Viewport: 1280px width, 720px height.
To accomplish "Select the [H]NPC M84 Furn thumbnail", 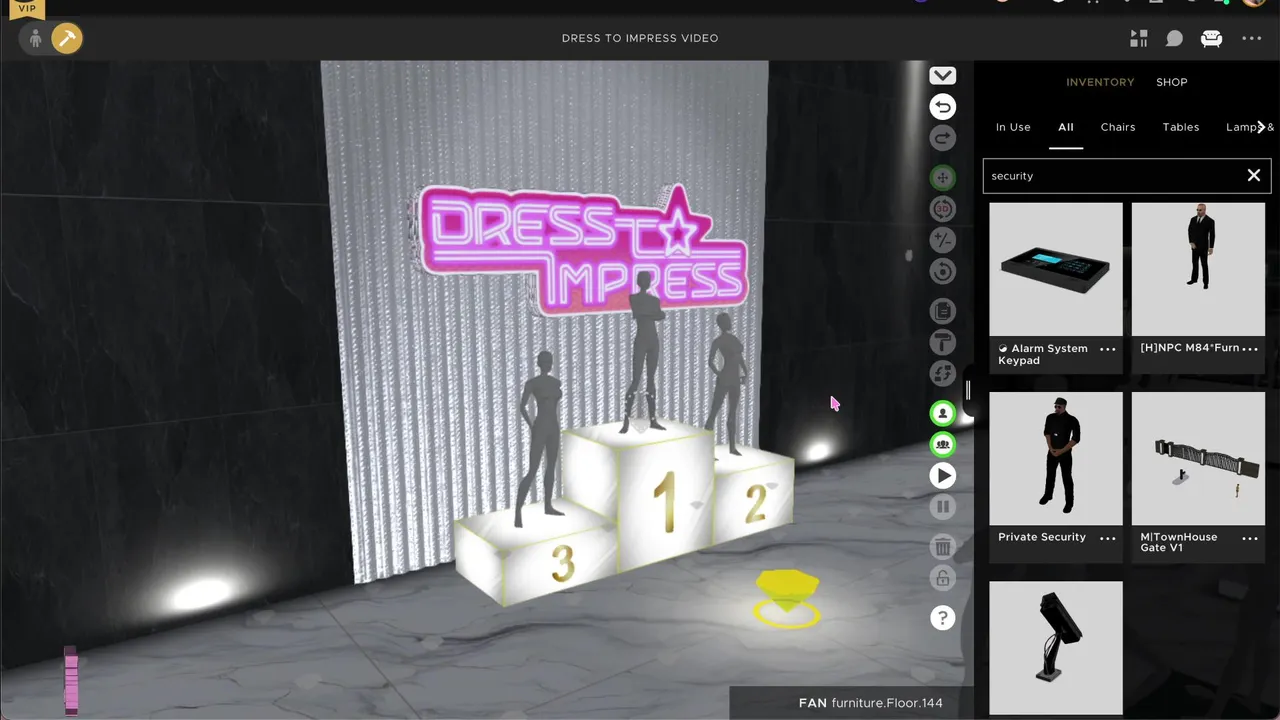I will coord(1198,269).
